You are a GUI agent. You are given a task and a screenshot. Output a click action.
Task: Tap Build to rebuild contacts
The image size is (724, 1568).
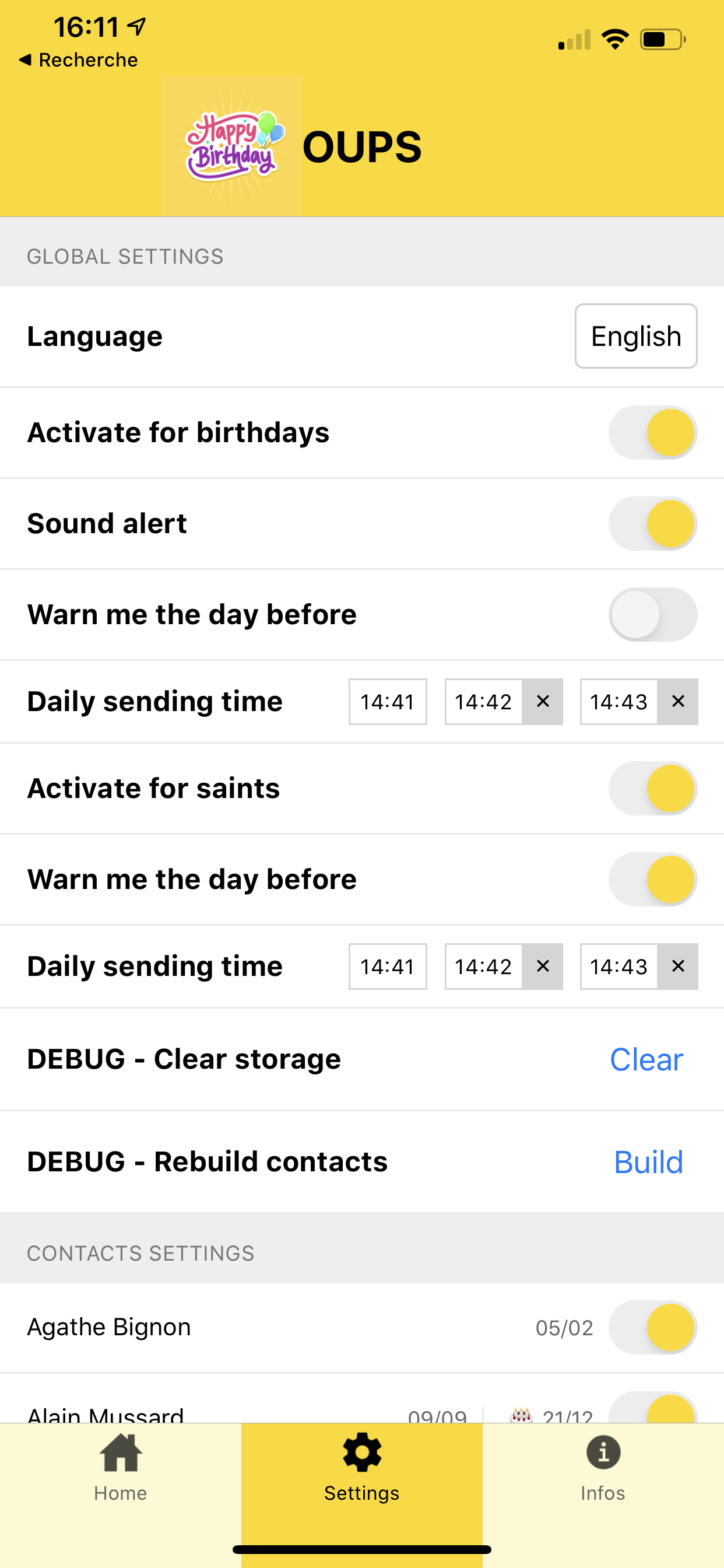[648, 1162]
